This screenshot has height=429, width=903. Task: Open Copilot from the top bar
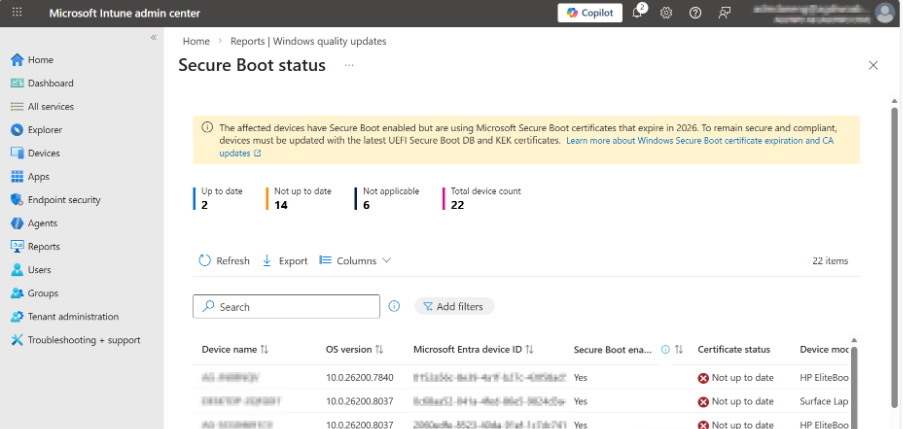click(590, 13)
